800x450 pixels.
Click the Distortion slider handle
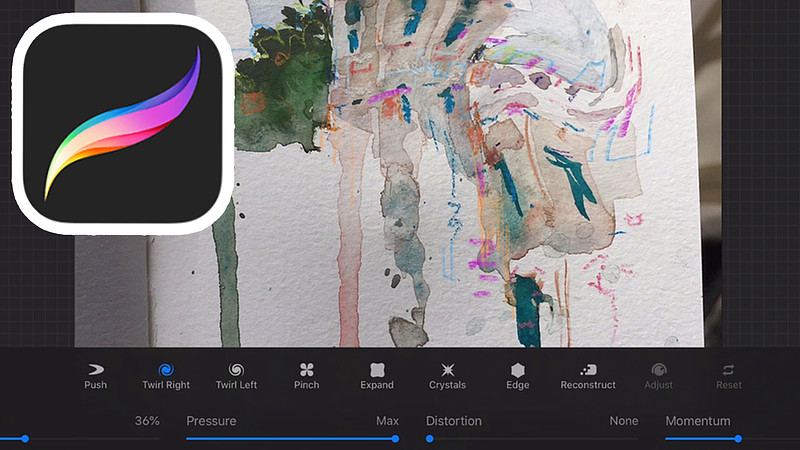coord(430,438)
